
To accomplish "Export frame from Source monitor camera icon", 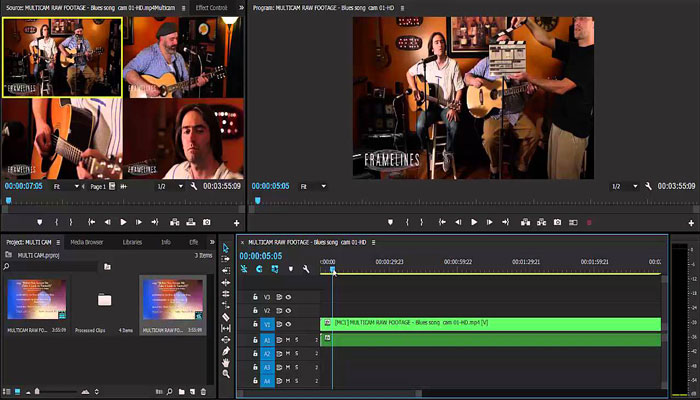I will (x=206, y=222).
